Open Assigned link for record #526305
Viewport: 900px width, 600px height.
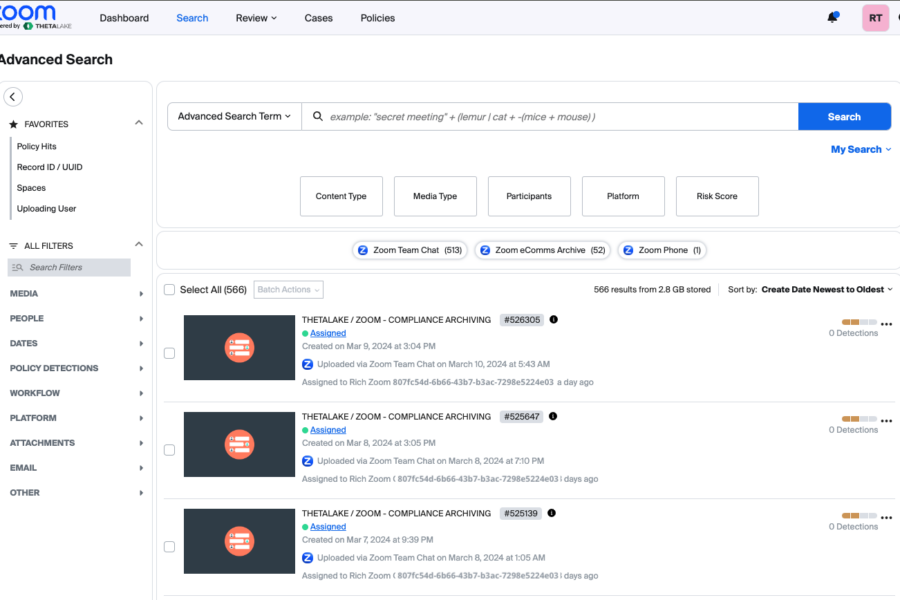click(x=328, y=333)
